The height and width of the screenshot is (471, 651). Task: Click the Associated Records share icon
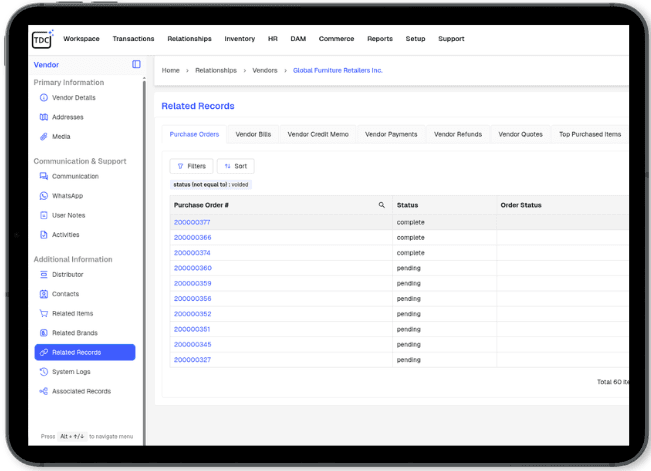click(44, 391)
